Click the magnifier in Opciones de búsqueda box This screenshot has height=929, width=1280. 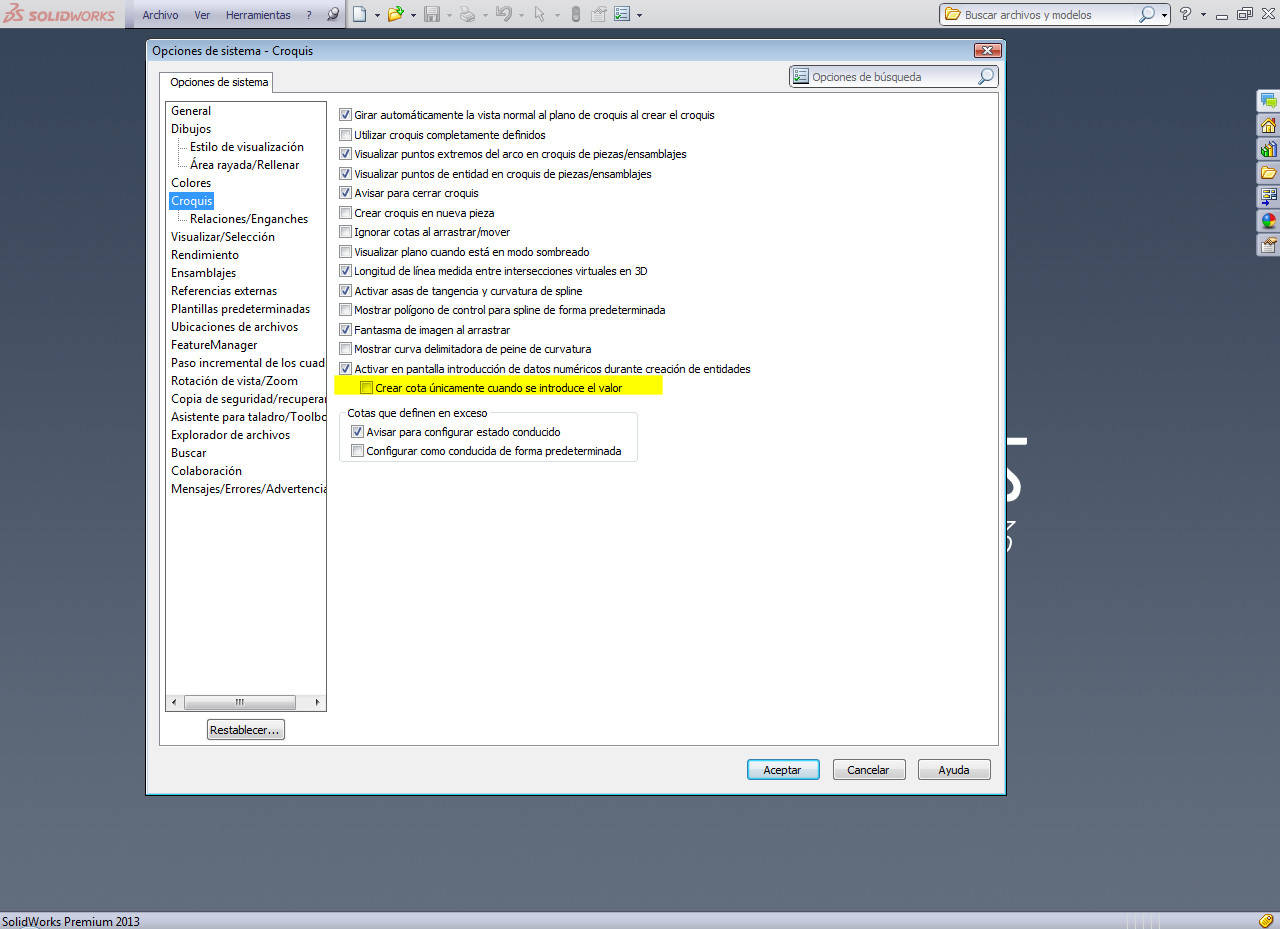[985, 77]
